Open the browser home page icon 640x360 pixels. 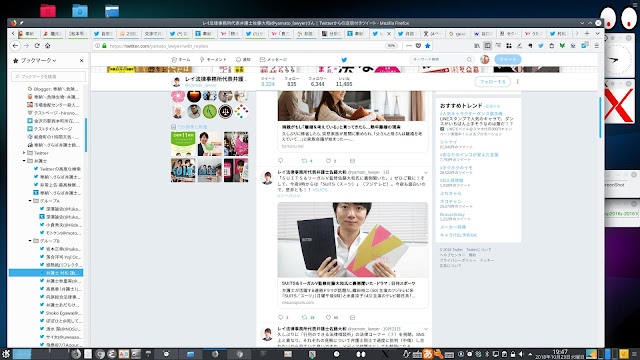coord(48,46)
